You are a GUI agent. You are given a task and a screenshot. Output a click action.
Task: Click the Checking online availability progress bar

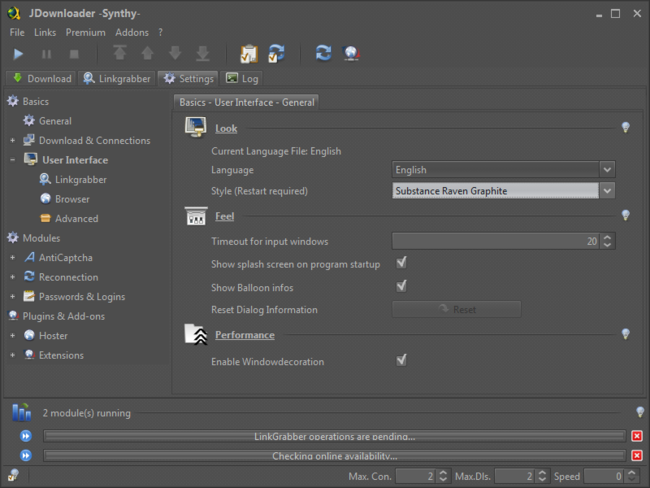pos(335,456)
